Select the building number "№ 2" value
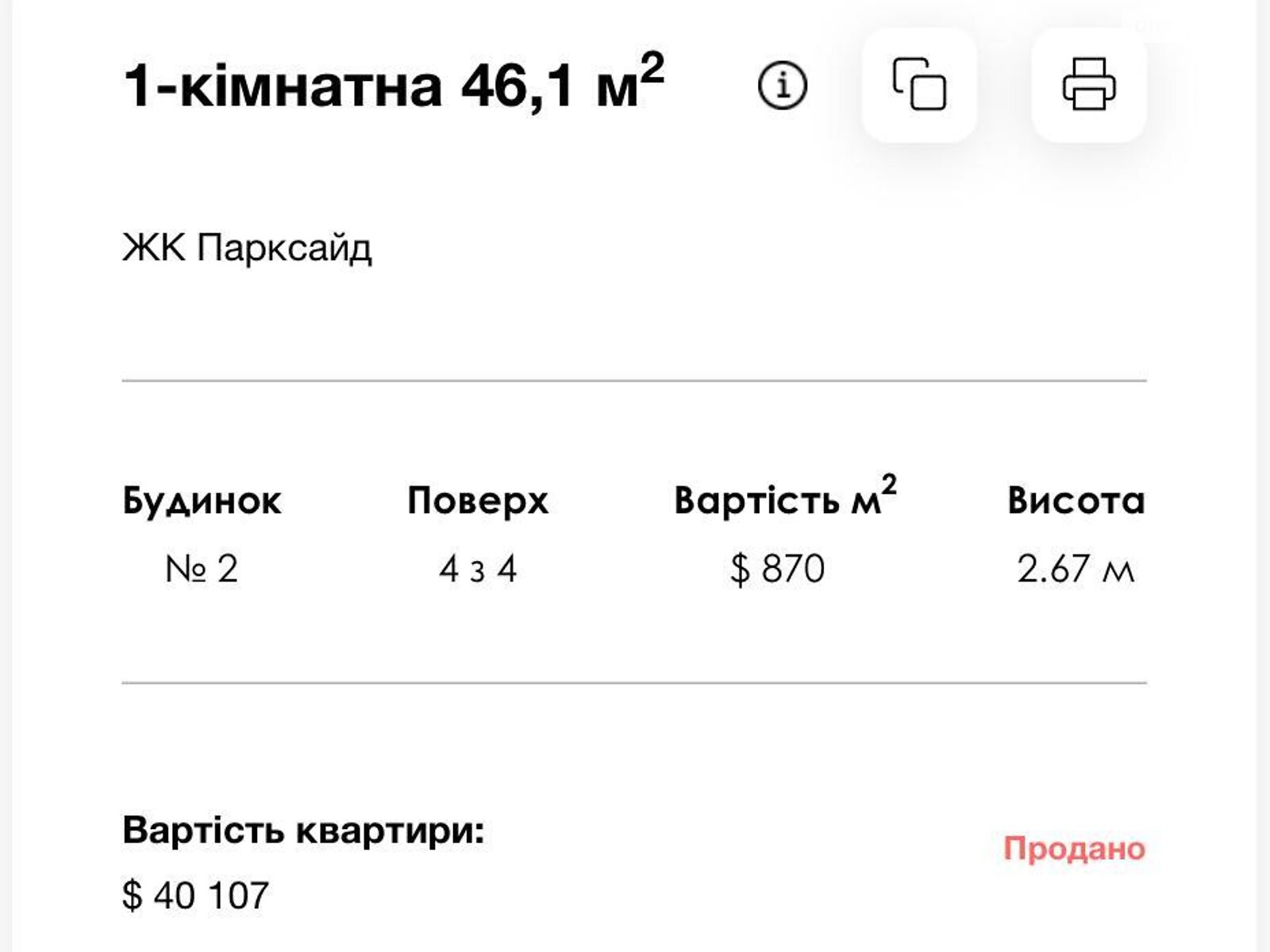 point(202,569)
